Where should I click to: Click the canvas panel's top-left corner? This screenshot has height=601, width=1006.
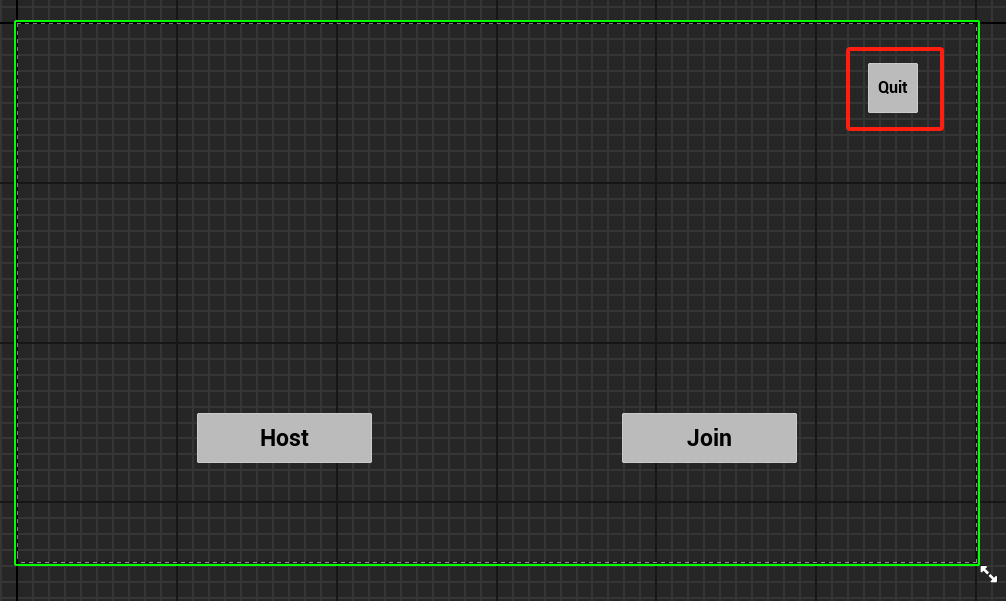15,21
